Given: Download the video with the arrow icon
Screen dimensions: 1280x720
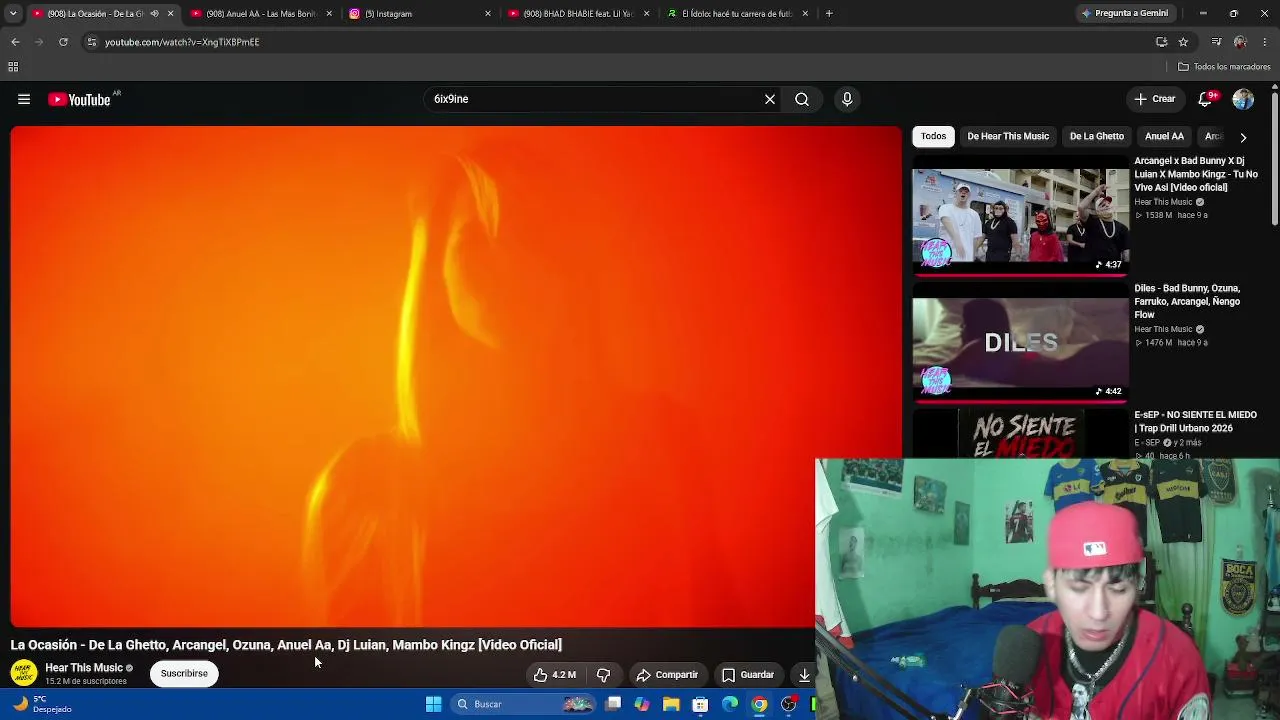Looking at the screenshot, I should pyautogui.click(x=804, y=675).
